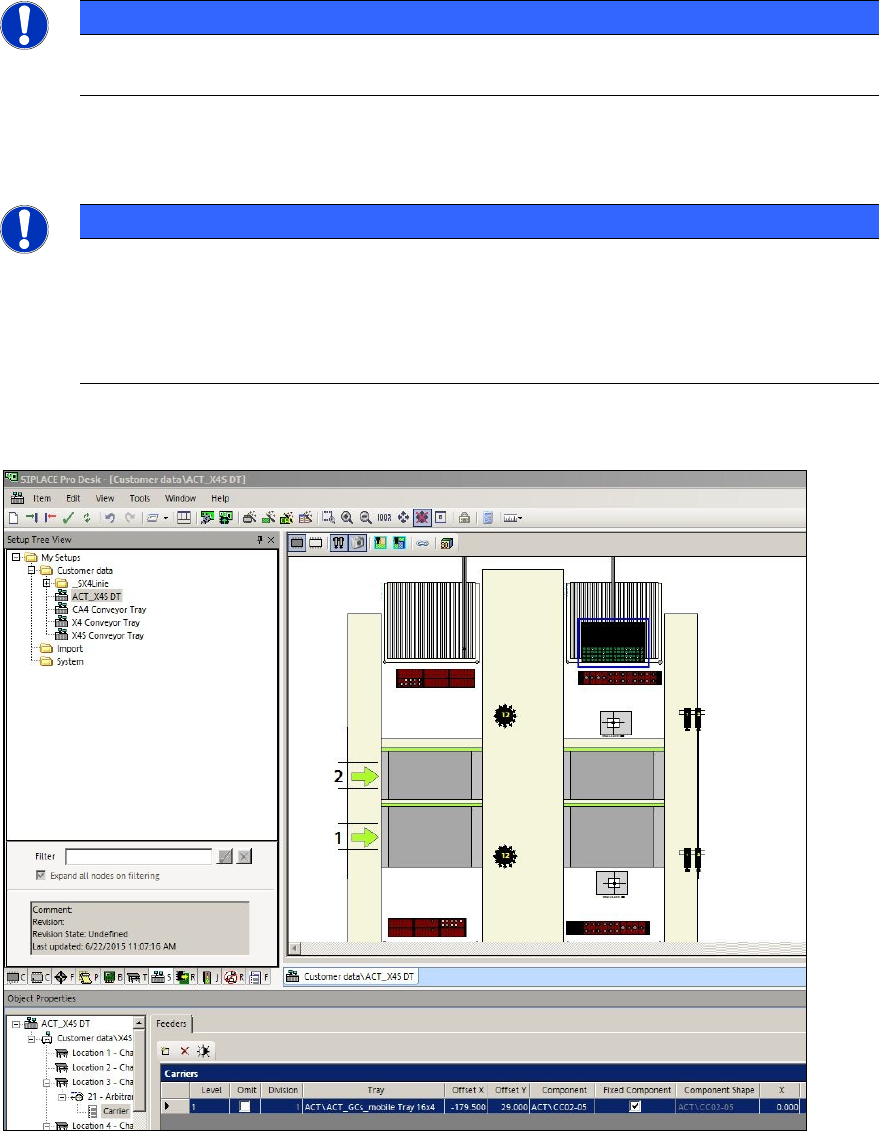Open the Window menu
Viewport: 879px width, 1131px height.
click(180, 498)
